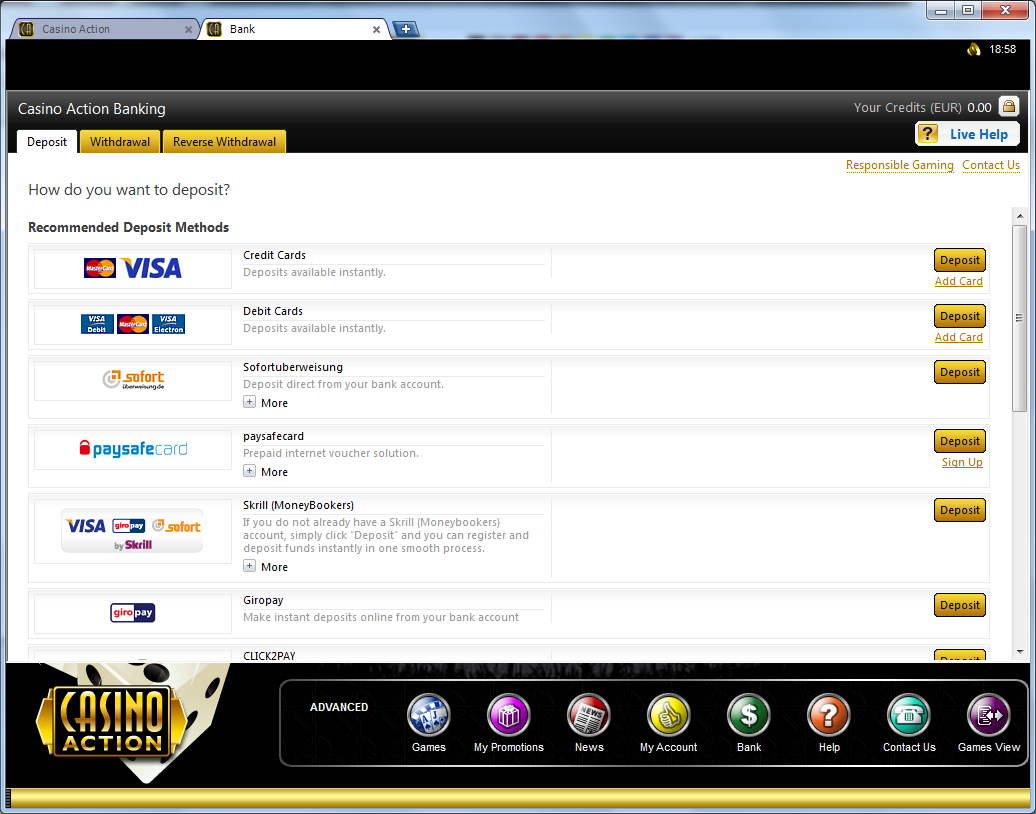
Task: Click Deposit button for paysafecard
Action: [959, 441]
